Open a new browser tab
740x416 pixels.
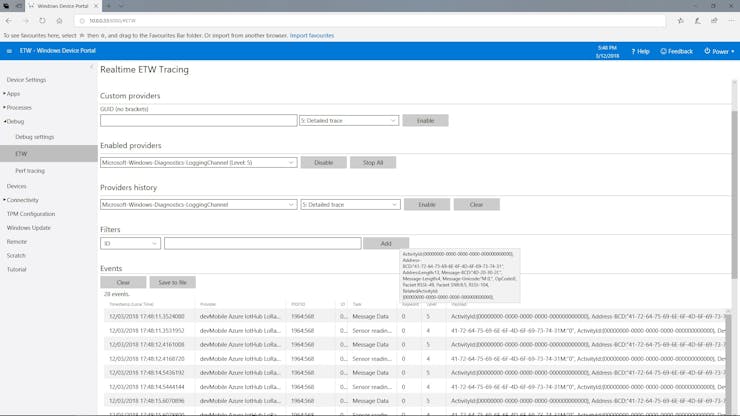(x=109, y=6)
